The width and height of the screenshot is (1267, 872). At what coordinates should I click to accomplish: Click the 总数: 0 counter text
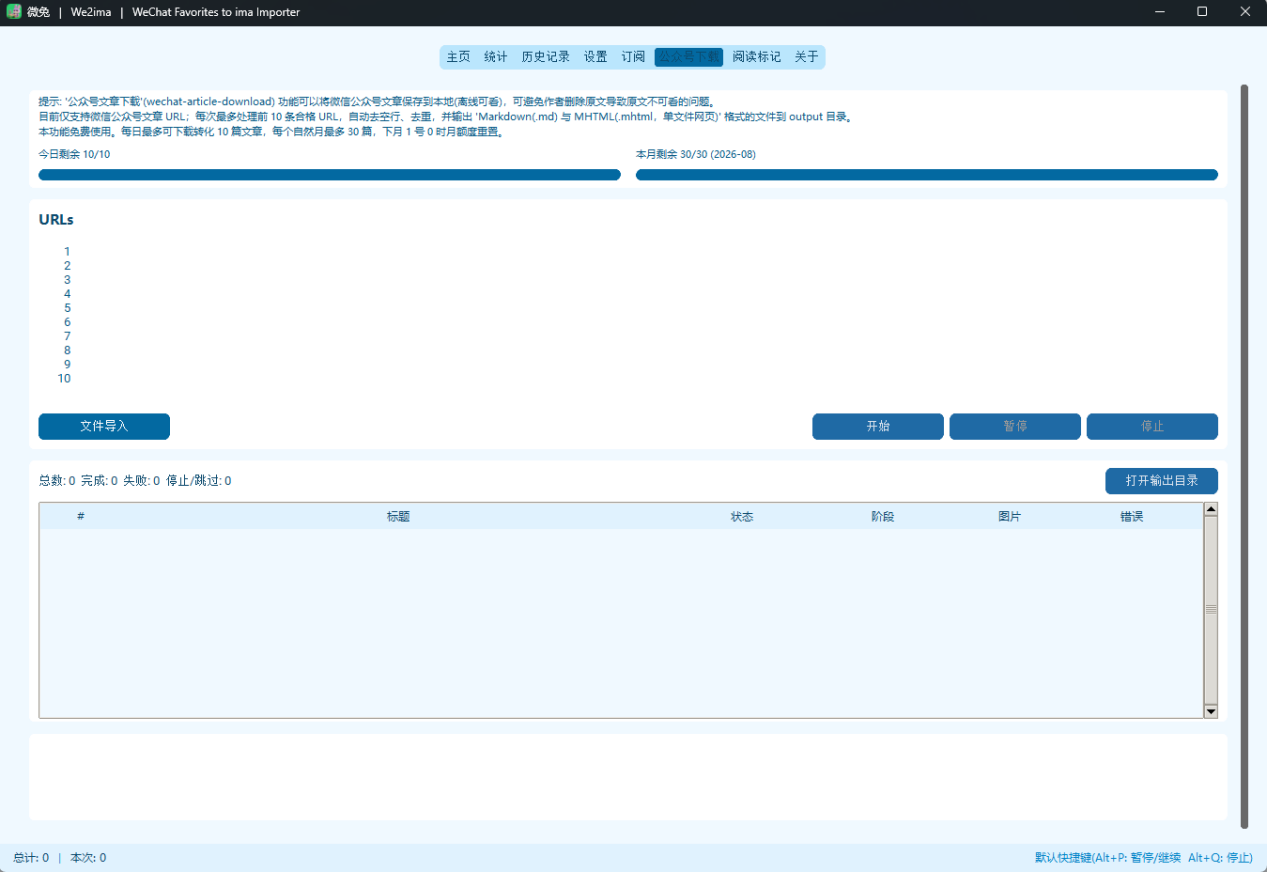pyautogui.click(x=57, y=481)
